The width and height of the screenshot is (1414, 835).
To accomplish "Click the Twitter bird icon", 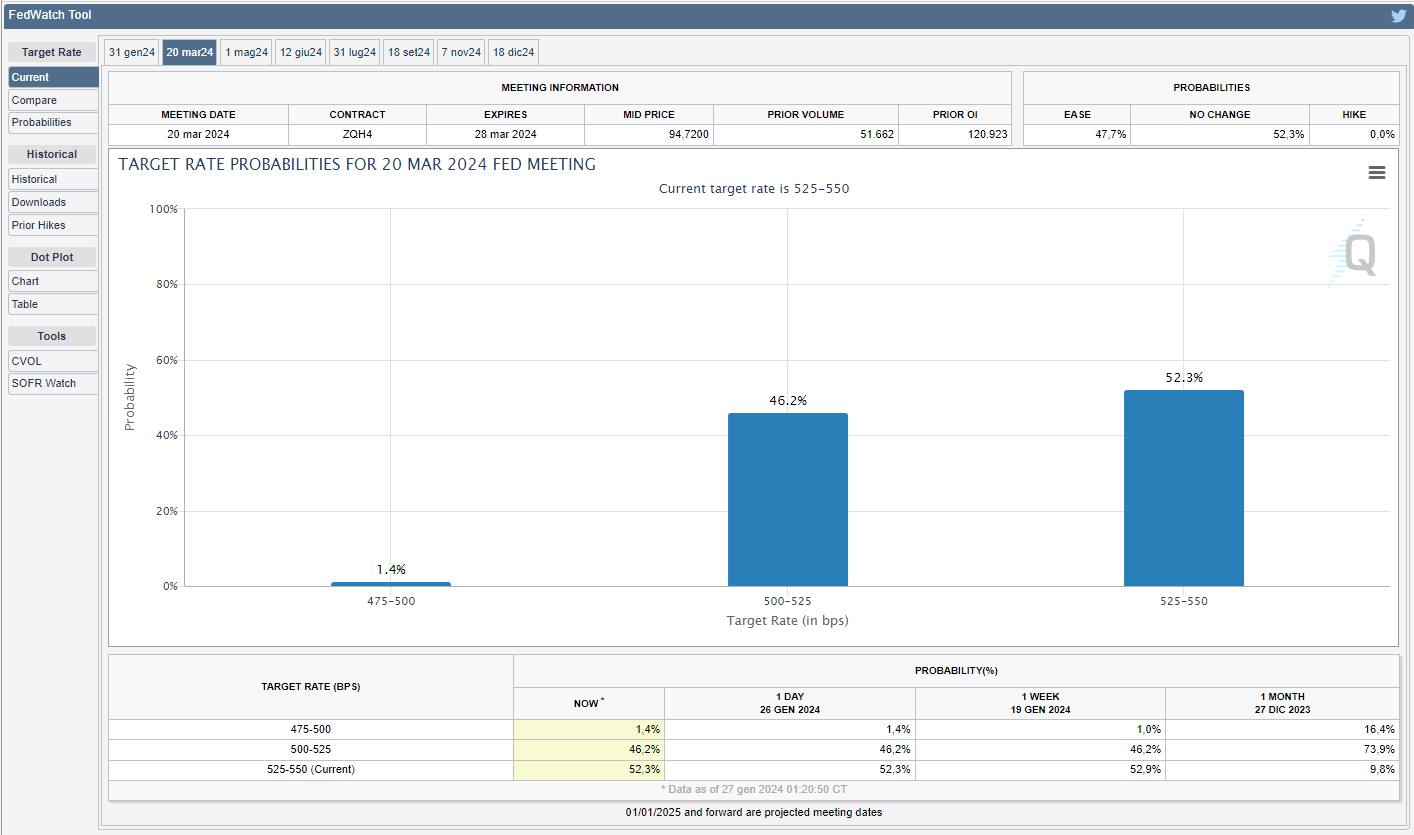I will tap(1398, 15).
